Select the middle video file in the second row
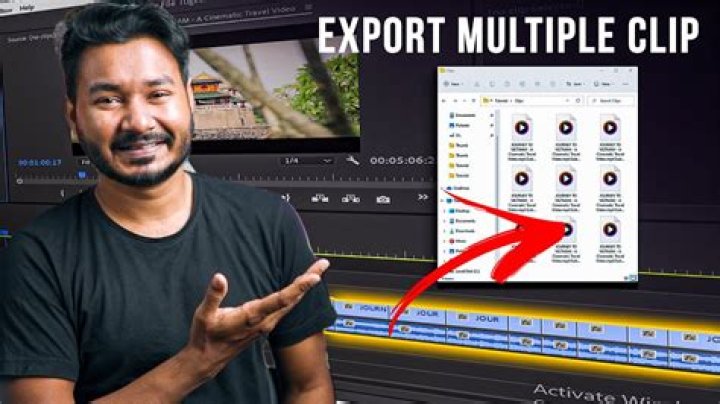The width and height of the screenshot is (720, 404). (x=566, y=188)
